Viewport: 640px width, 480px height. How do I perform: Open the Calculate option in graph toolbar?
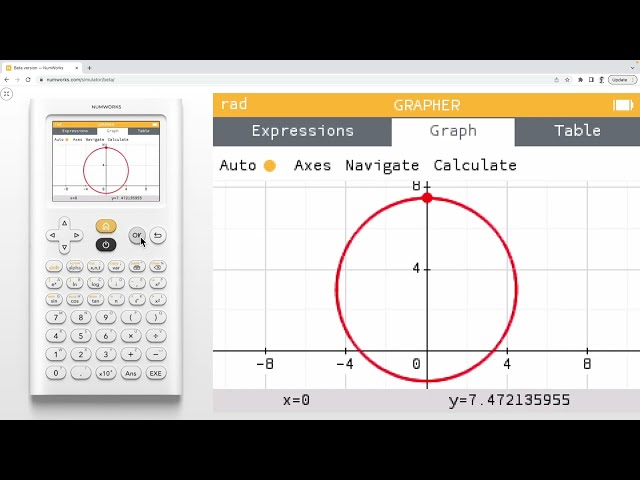click(x=475, y=165)
